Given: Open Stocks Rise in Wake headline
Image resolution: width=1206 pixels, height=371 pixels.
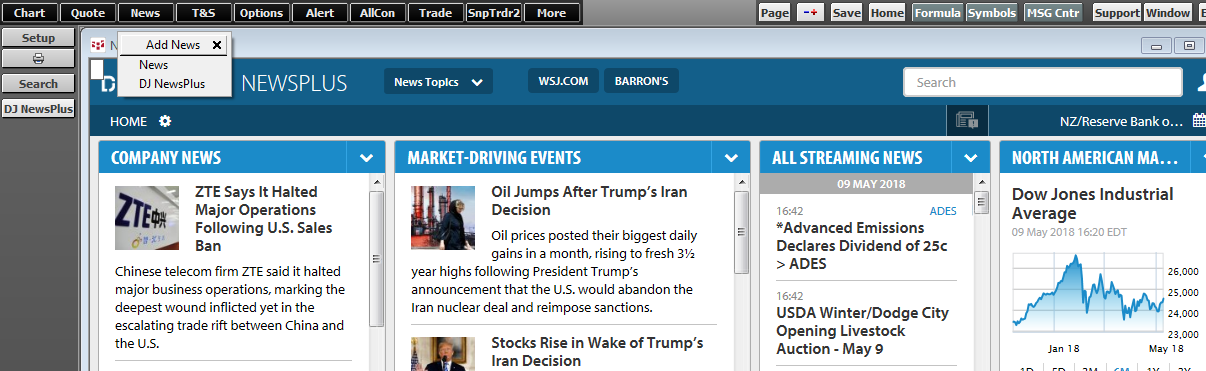Looking at the screenshot, I should click(x=597, y=352).
